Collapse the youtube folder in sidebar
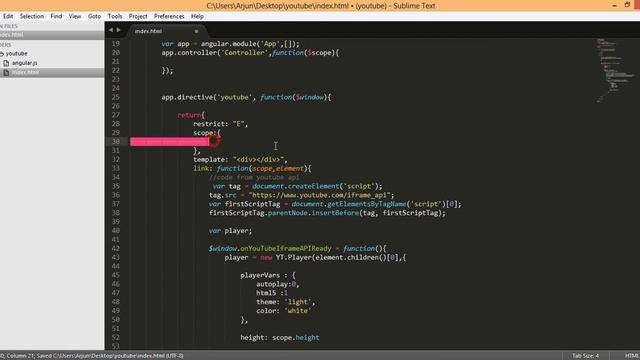The width and height of the screenshot is (640, 360). click(x=2, y=54)
